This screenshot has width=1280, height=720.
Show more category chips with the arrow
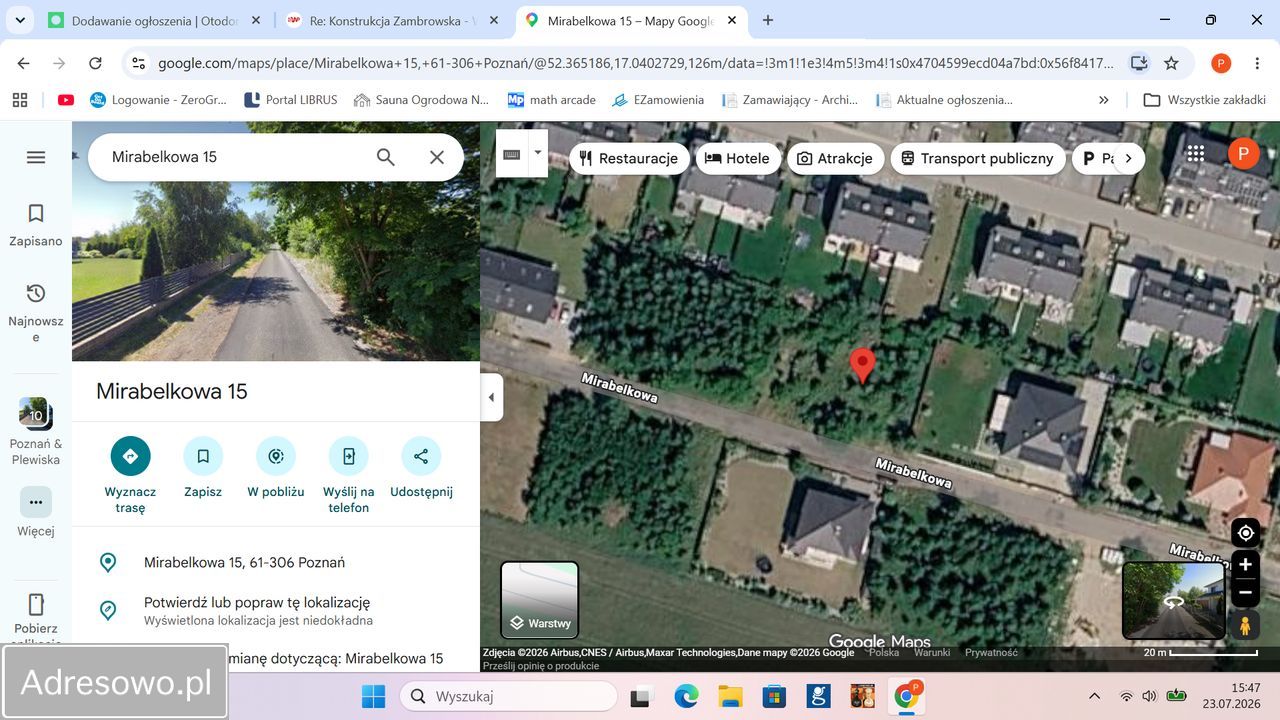point(1128,158)
